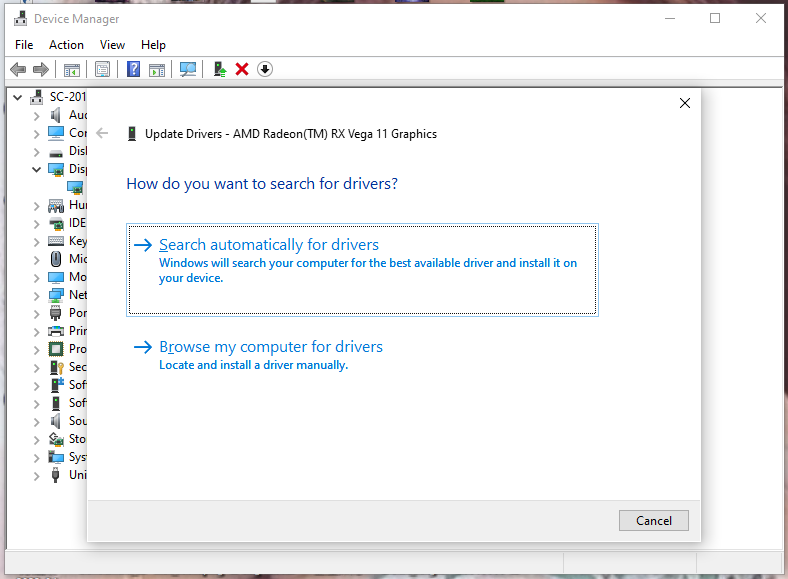788x579 pixels.
Task: Click red X Uninstall device icon
Action: [x=242, y=69]
